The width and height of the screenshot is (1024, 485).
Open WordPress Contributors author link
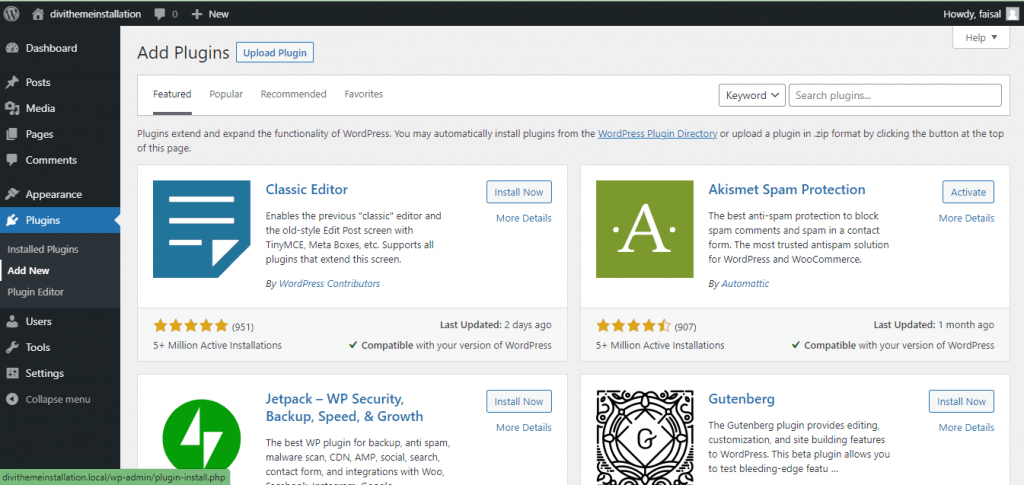[329, 283]
